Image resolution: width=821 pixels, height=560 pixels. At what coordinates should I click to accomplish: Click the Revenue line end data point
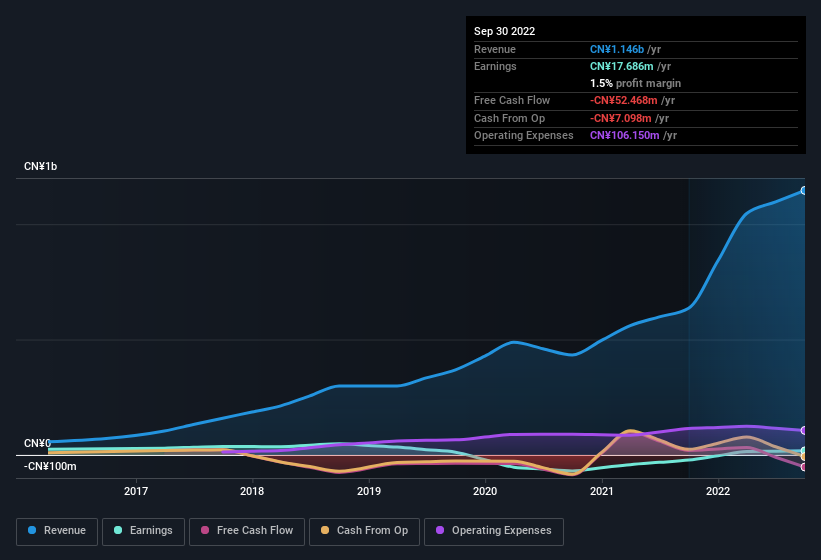(804, 191)
